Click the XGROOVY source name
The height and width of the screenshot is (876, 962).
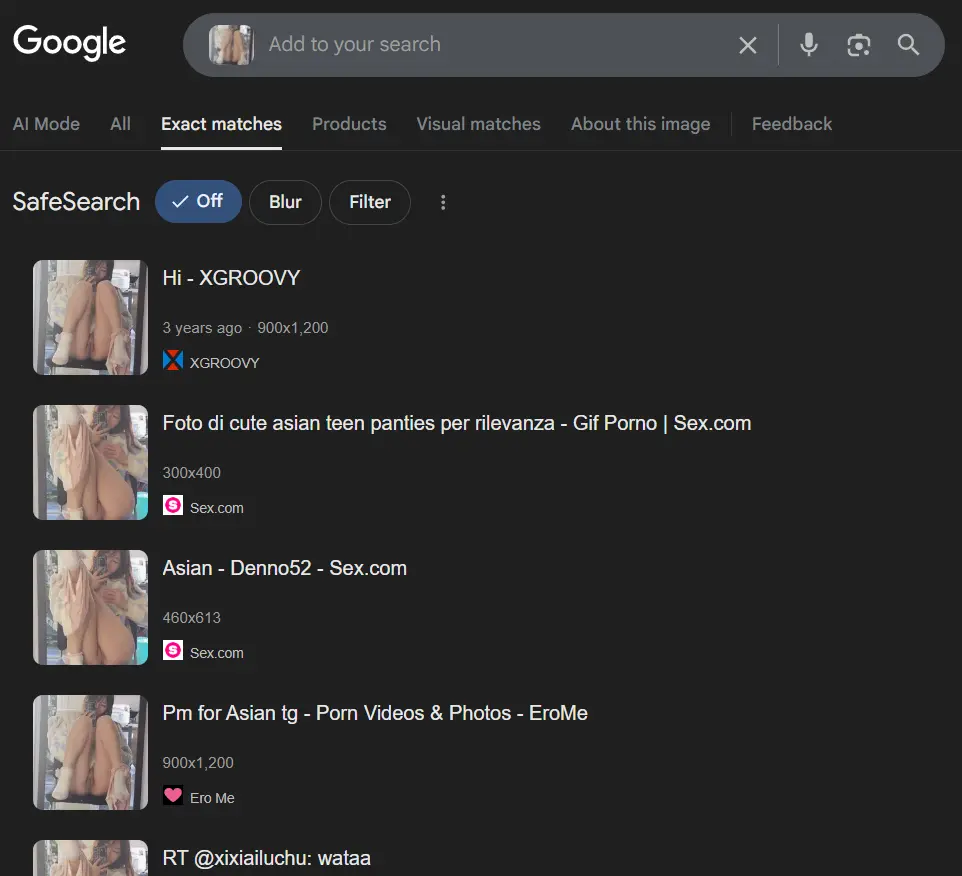click(x=225, y=363)
